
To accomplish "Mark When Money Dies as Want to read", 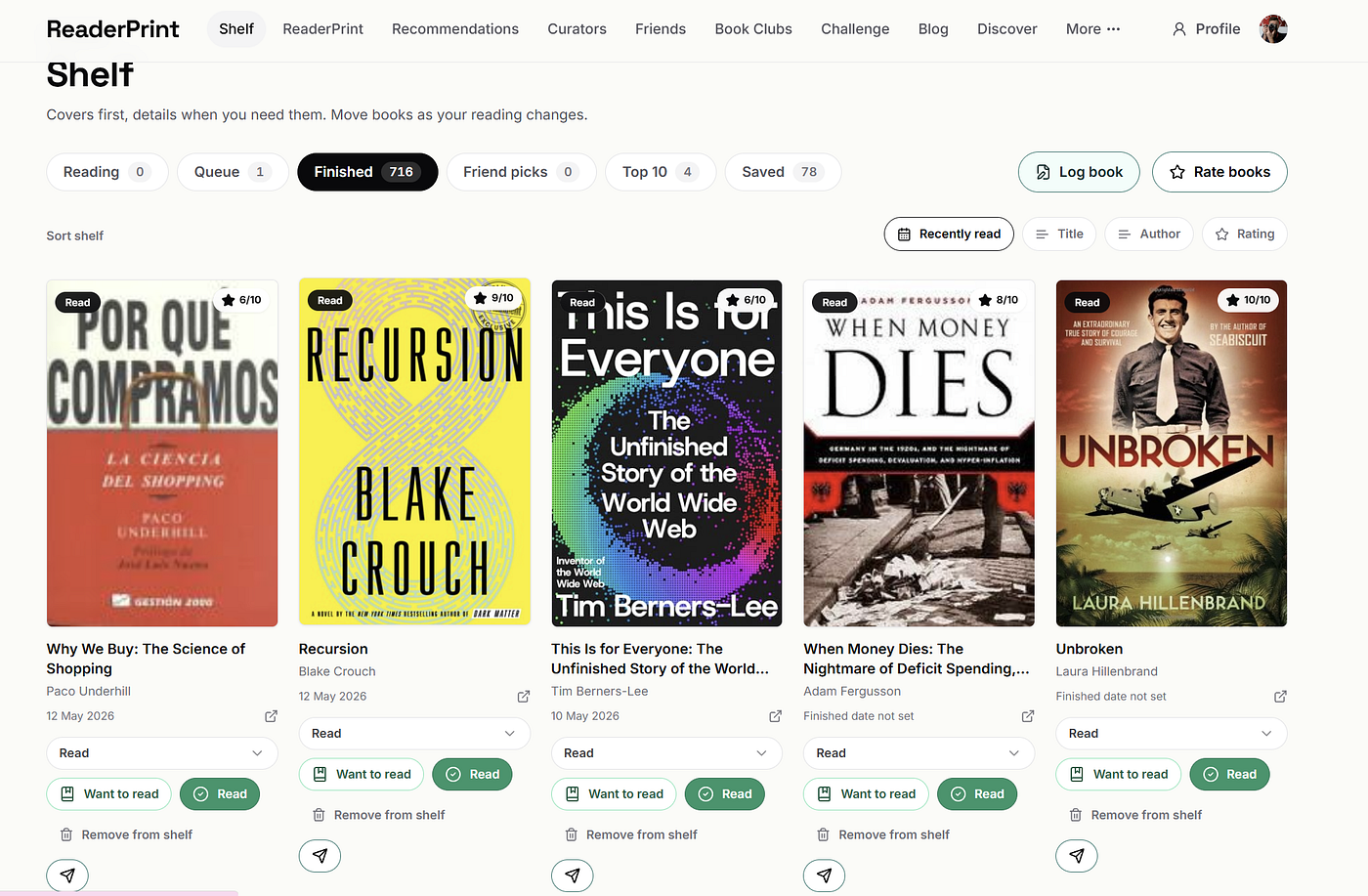I will click(867, 794).
